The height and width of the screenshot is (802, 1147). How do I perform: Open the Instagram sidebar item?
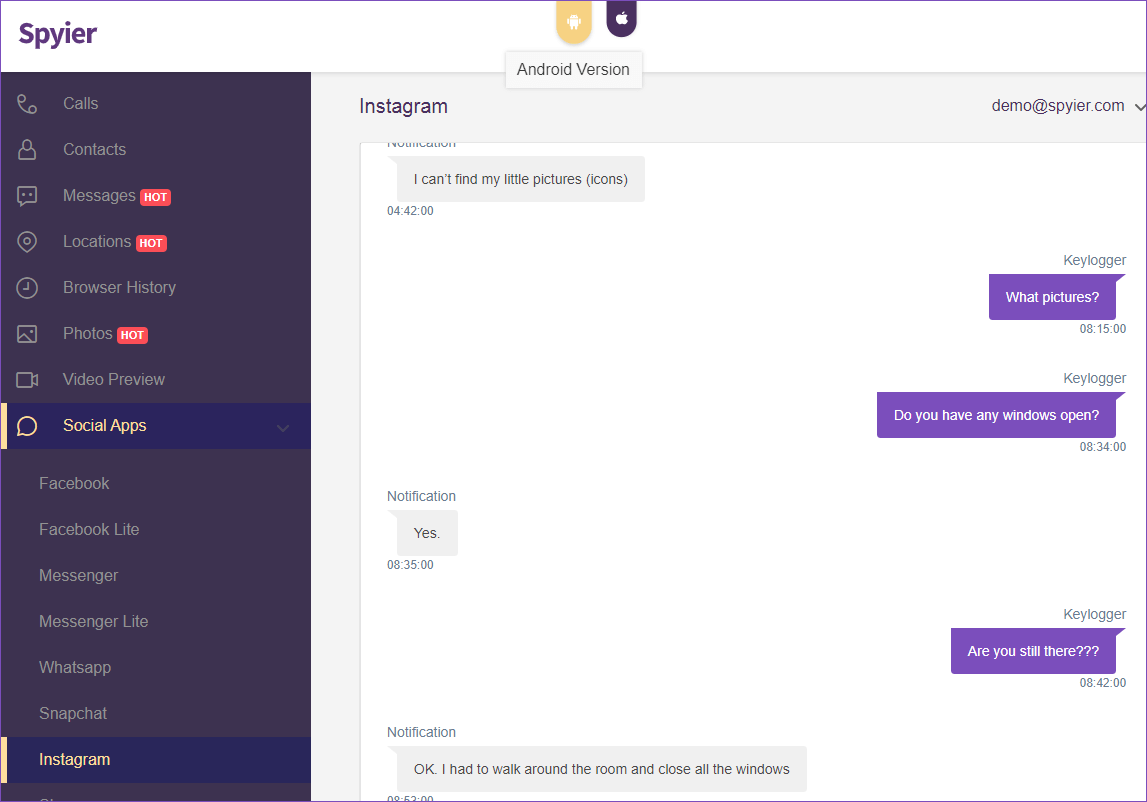[x=74, y=760]
